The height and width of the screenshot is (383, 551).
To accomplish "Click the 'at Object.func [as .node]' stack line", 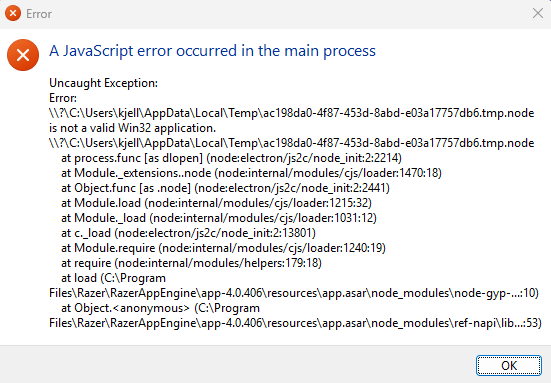I will coord(225,188).
